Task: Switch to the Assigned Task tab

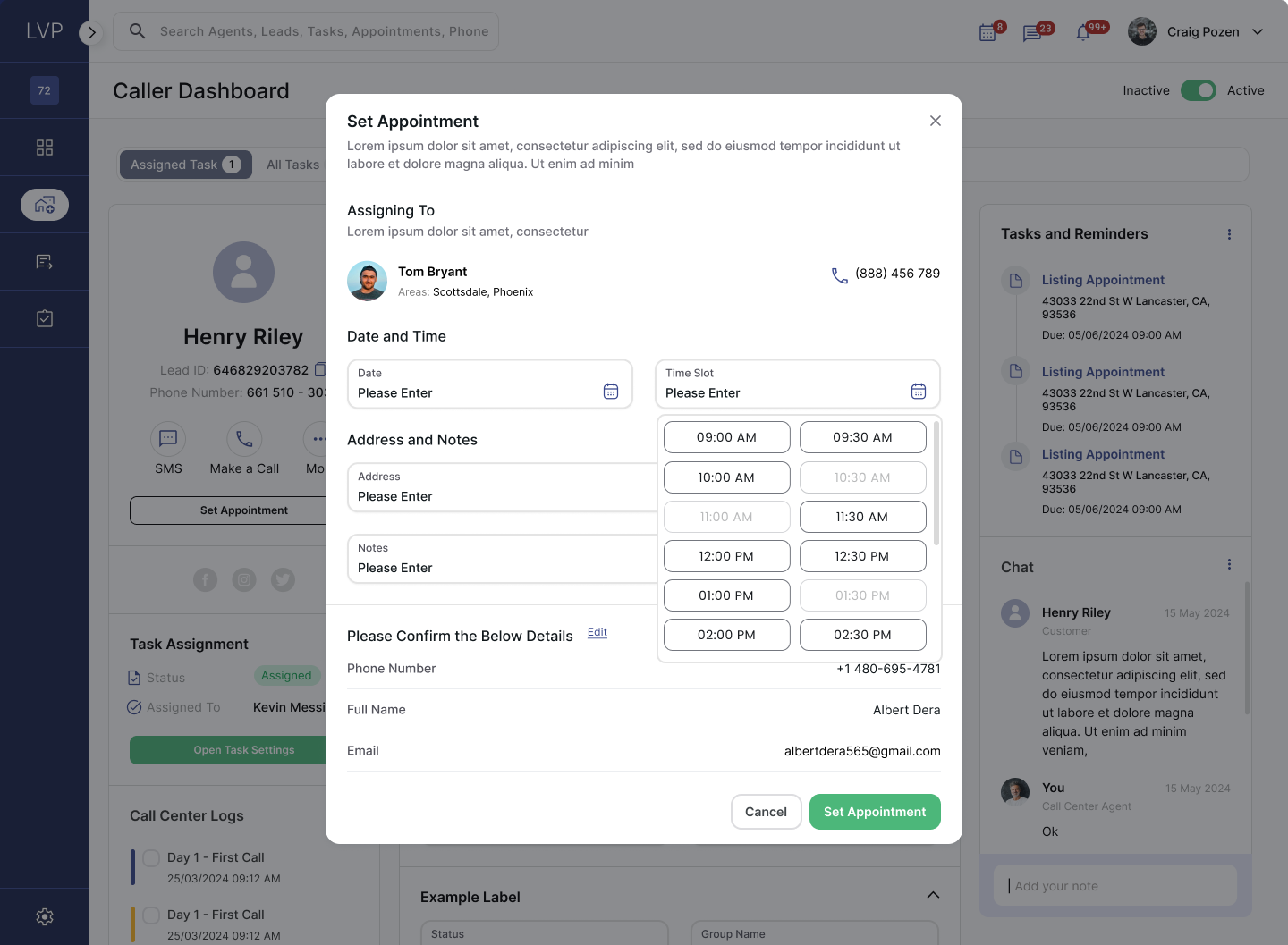Action: pos(186,165)
